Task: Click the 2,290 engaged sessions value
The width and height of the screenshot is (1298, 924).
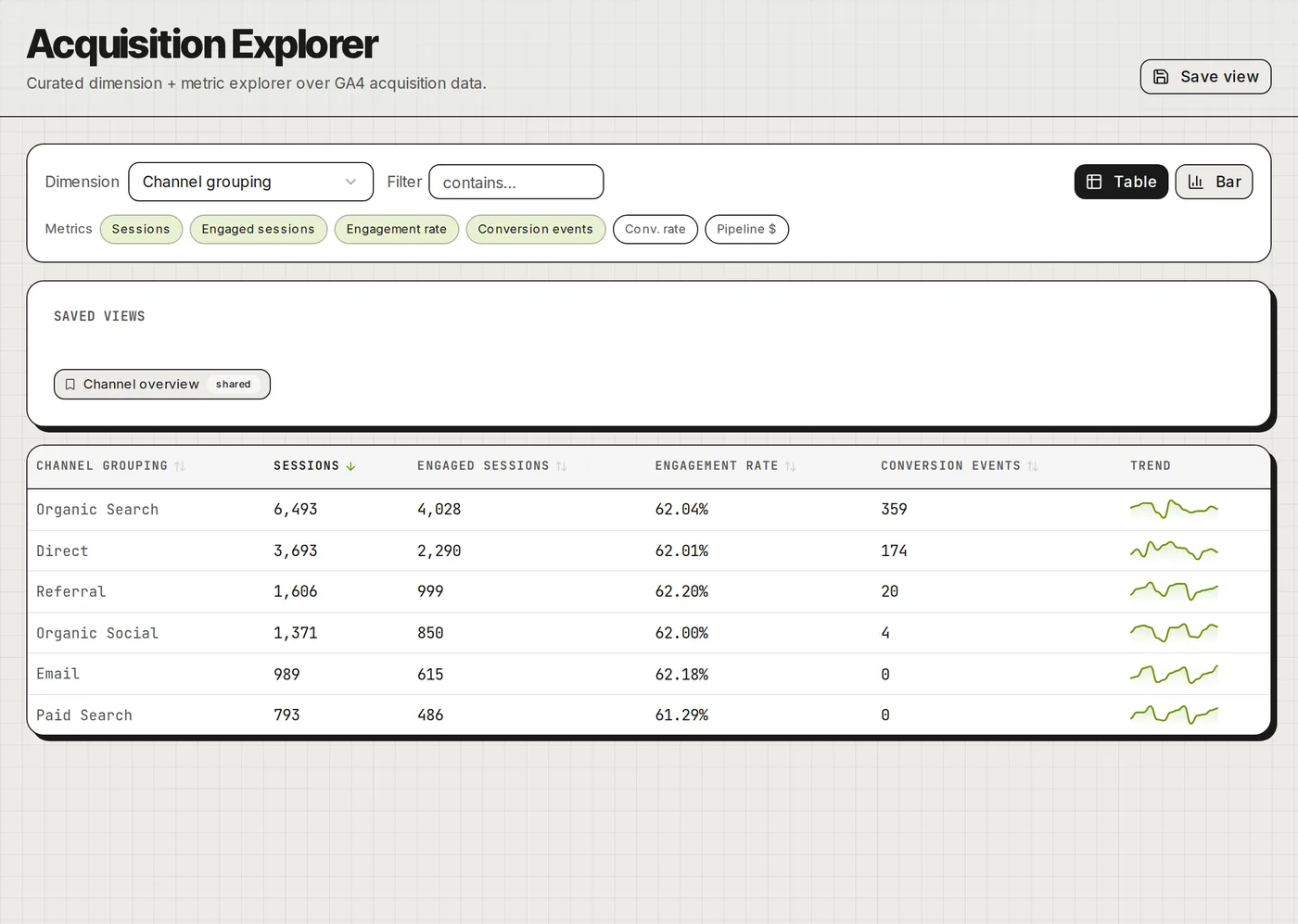Action: 439,551
